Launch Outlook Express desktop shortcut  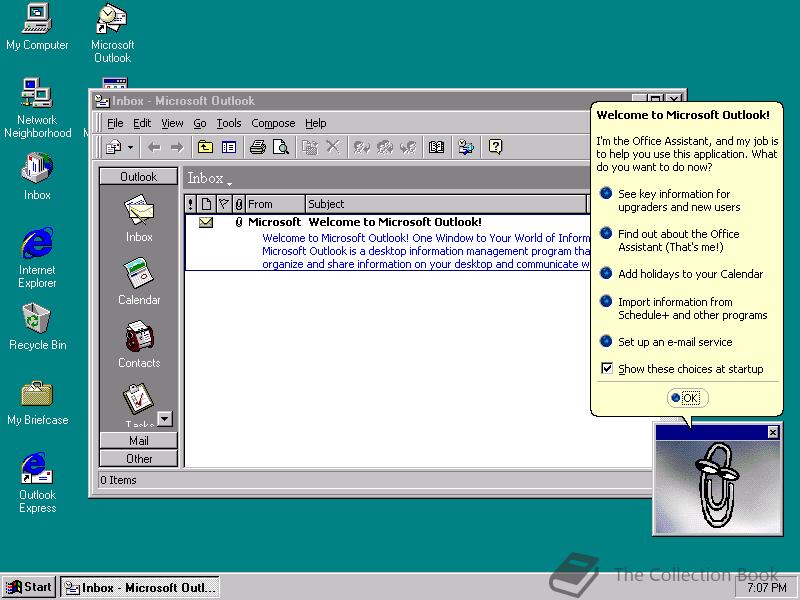tap(37, 483)
